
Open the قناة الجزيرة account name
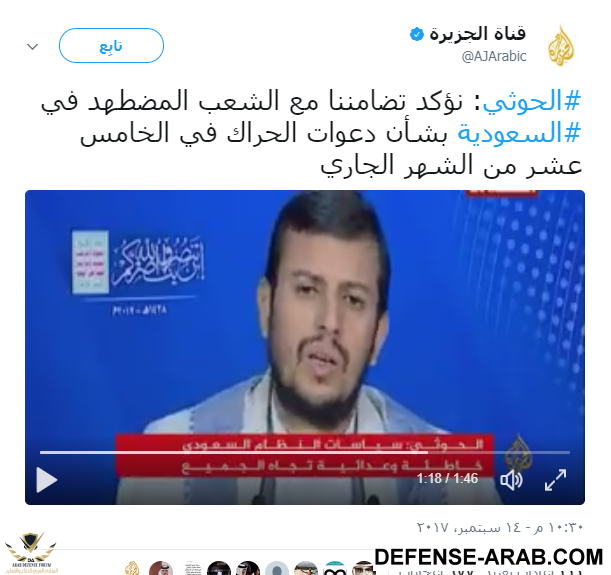pyautogui.click(x=477, y=34)
